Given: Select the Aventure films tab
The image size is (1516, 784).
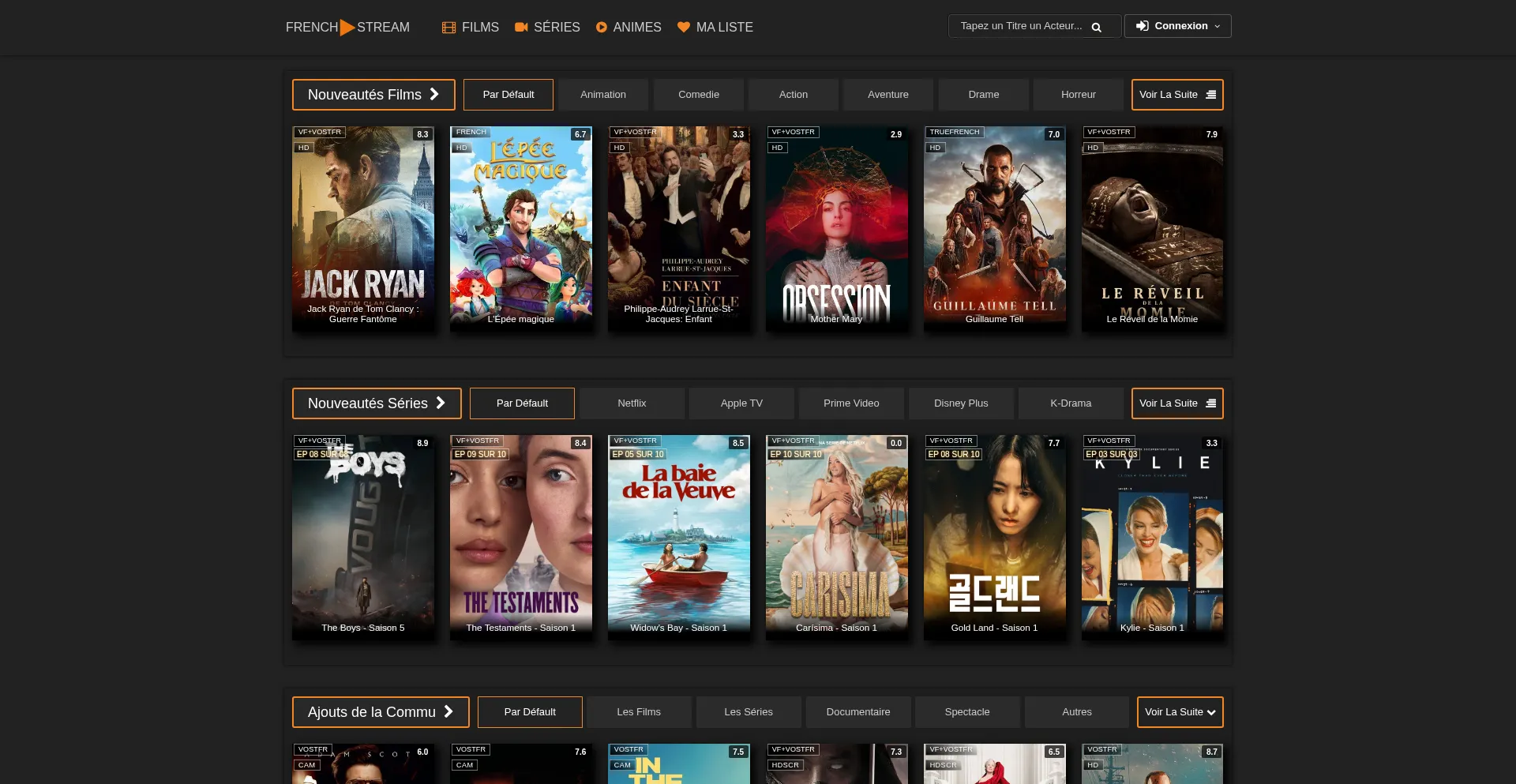Looking at the screenshot, I should point(888,95).
